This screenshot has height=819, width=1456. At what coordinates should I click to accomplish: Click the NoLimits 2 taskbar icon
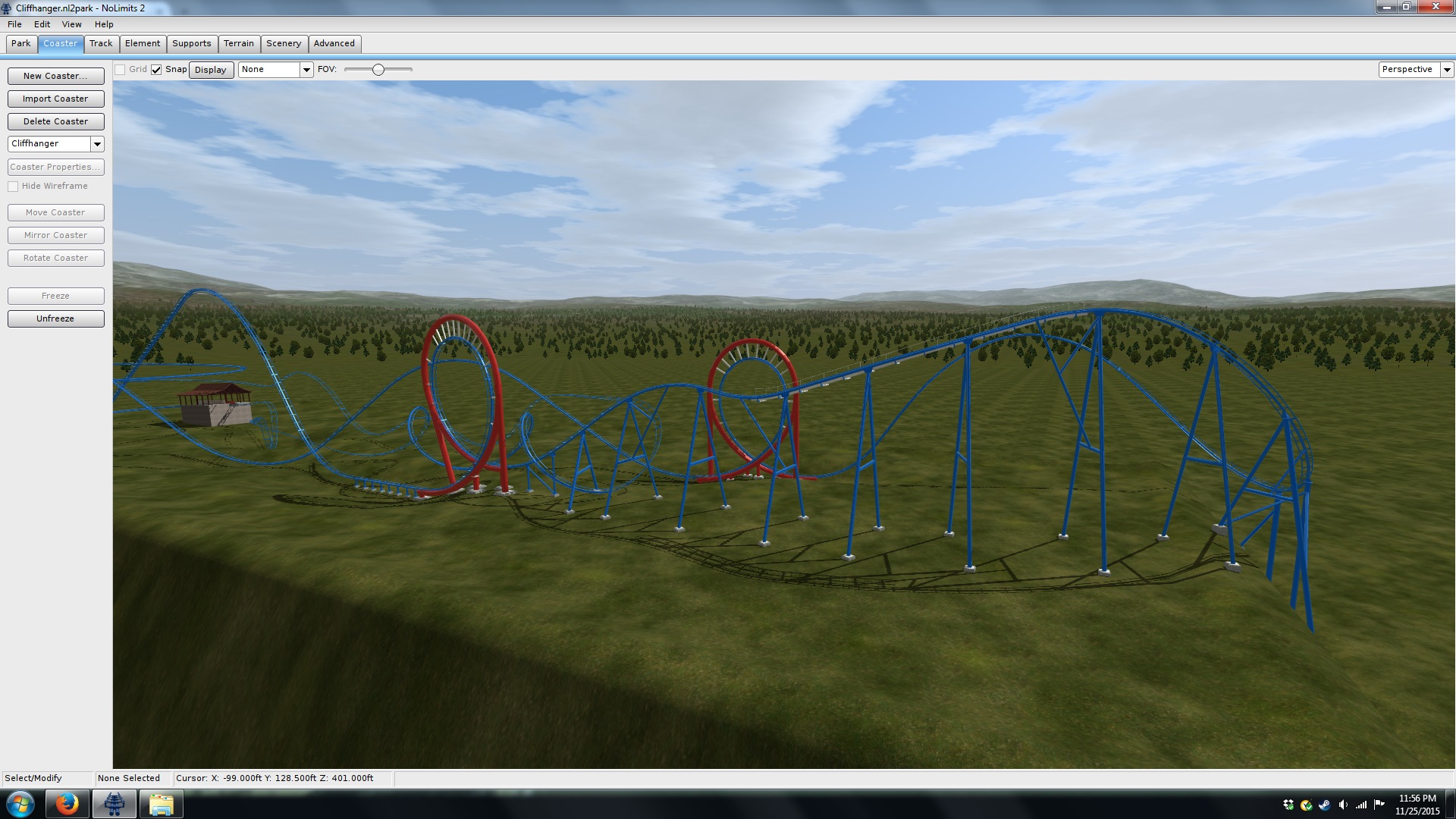115,804
